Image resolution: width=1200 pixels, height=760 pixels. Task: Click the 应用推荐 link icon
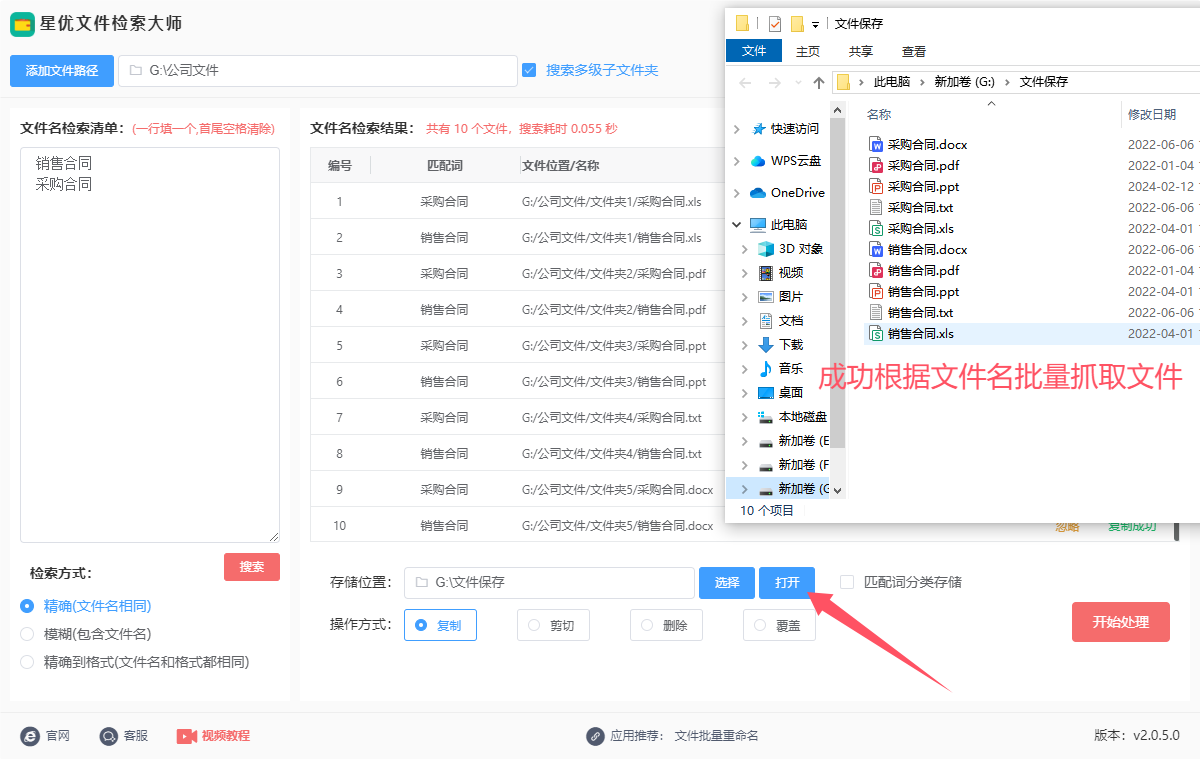click(595, 736)
